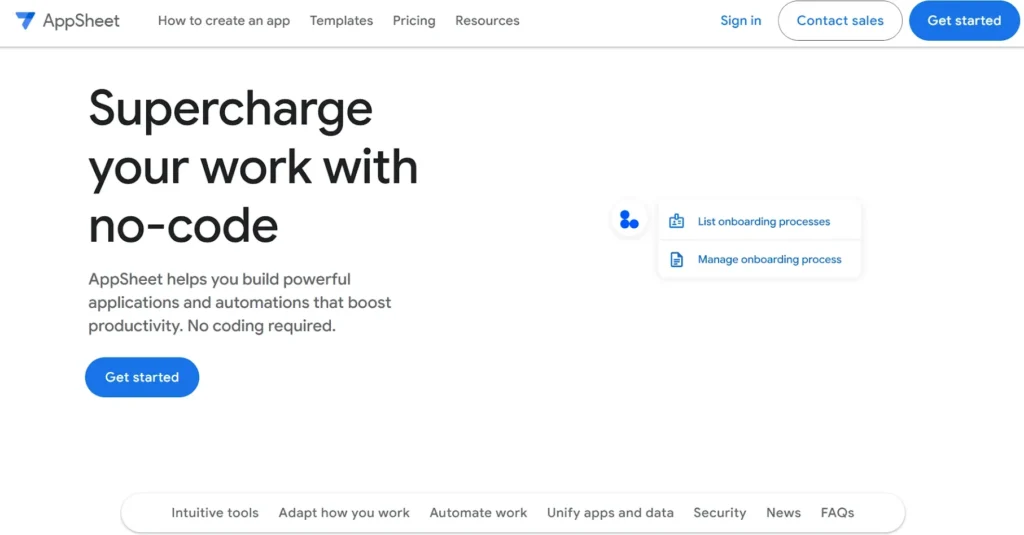Screen dimensions: 1024x535
Task: Open the Resources menu
Action: [487, 21]
